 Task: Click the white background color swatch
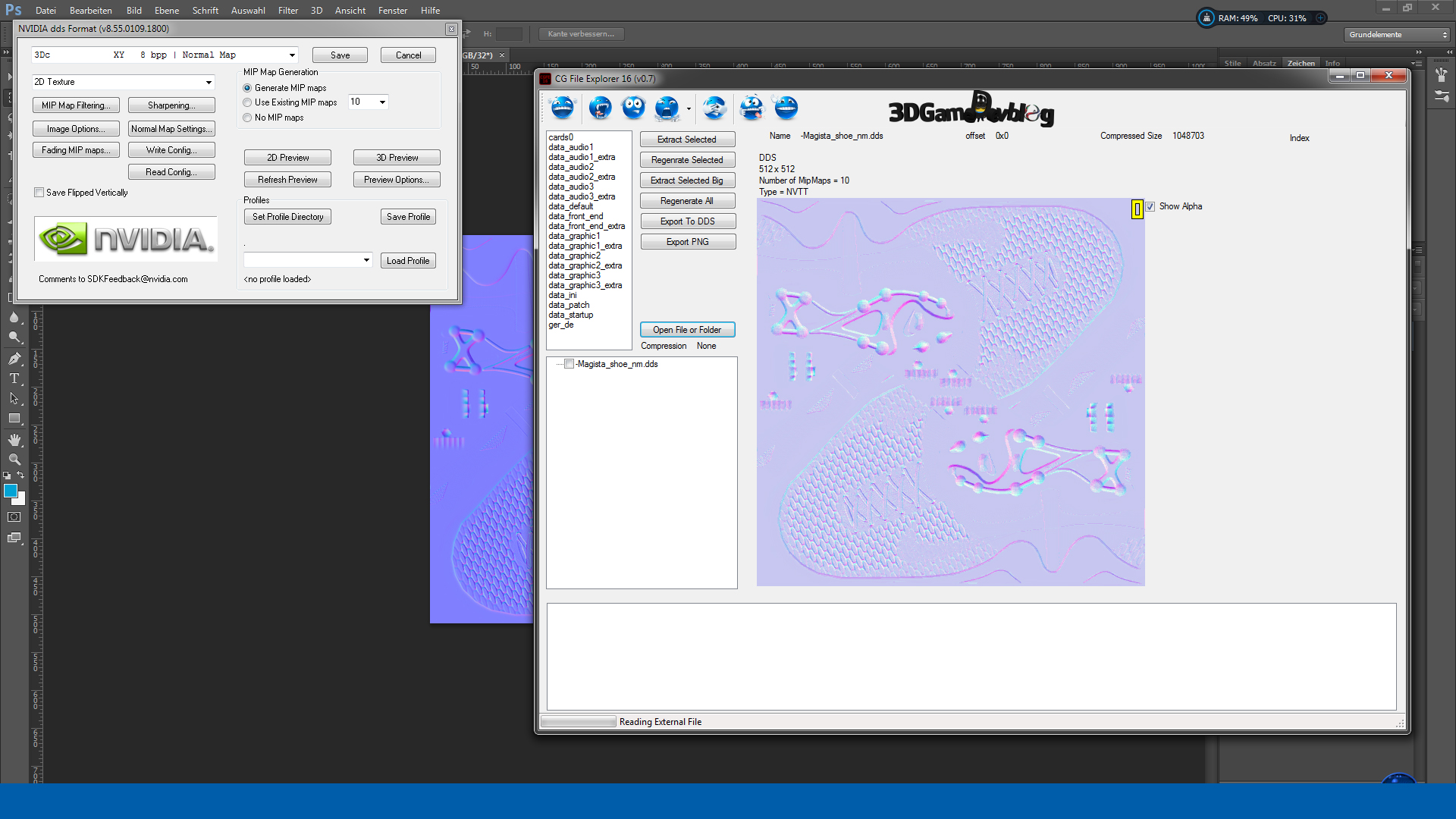(20, 500)
